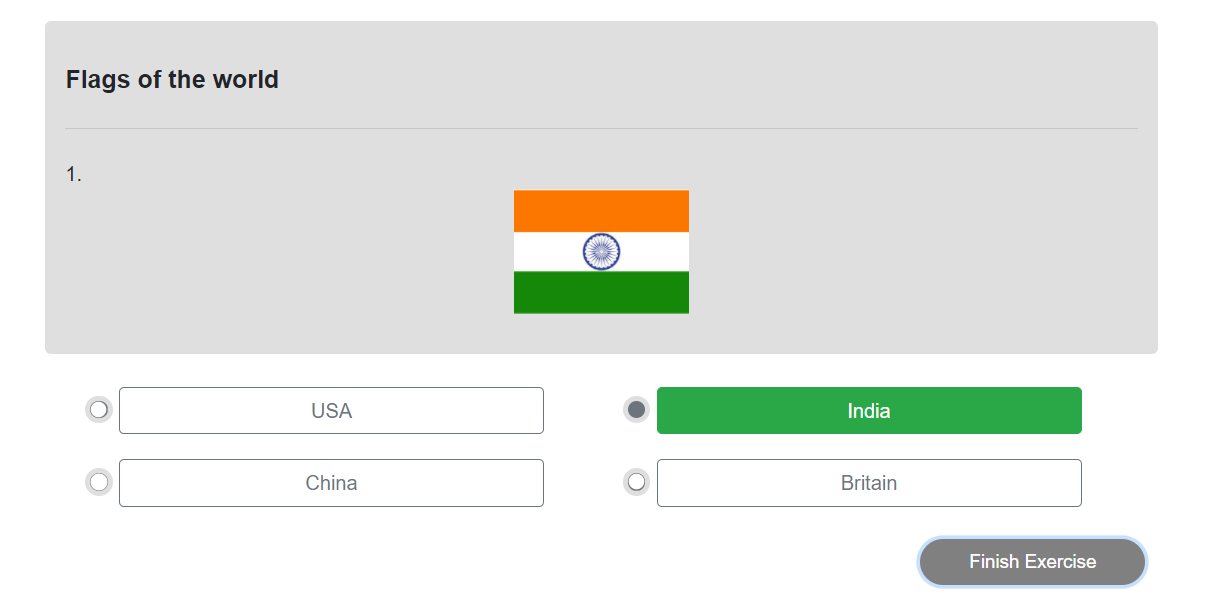1213x608 pixels.
Task: Click the USA answer text label
Action: [331, 410]
